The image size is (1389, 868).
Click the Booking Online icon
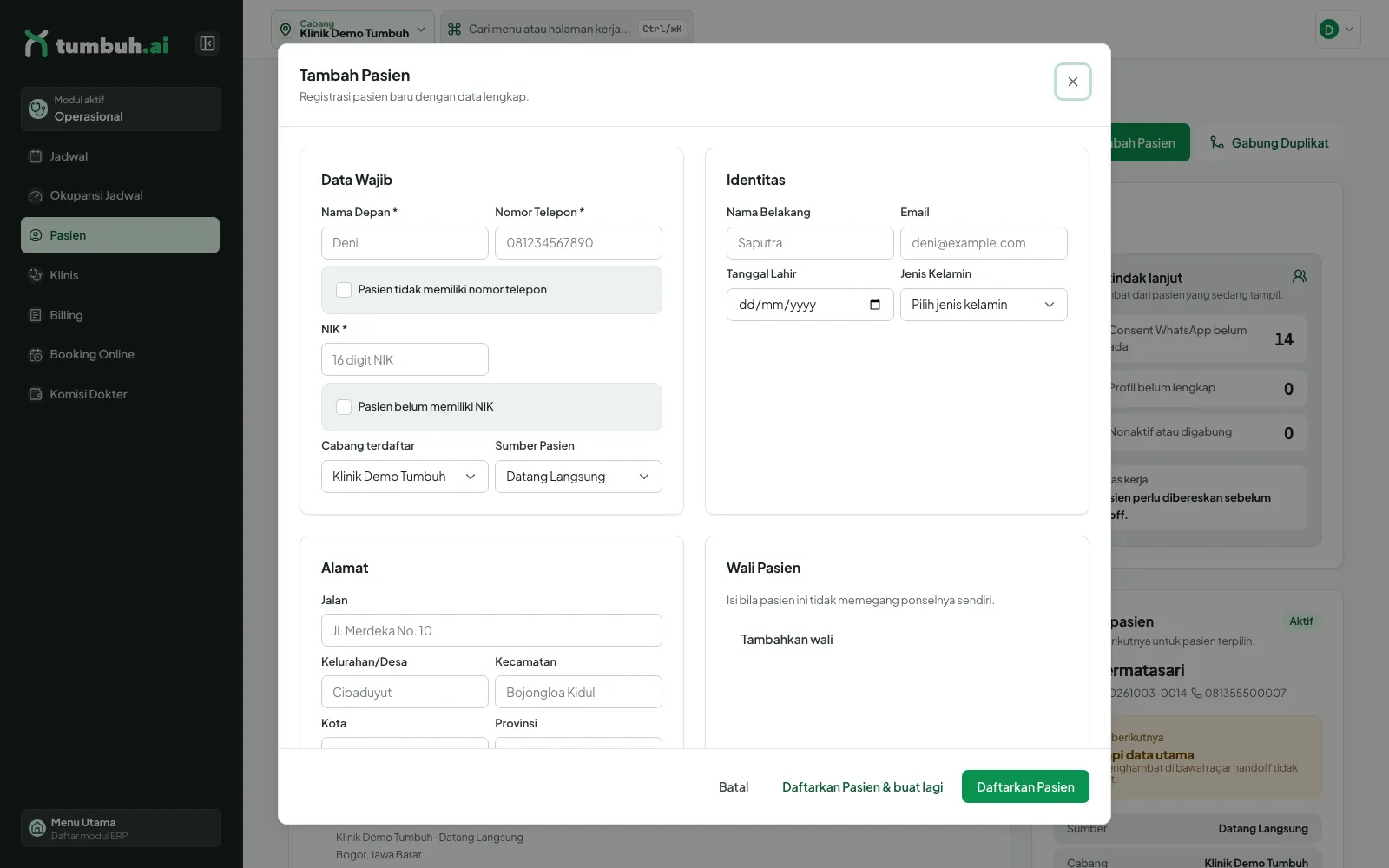click(36, 354)
